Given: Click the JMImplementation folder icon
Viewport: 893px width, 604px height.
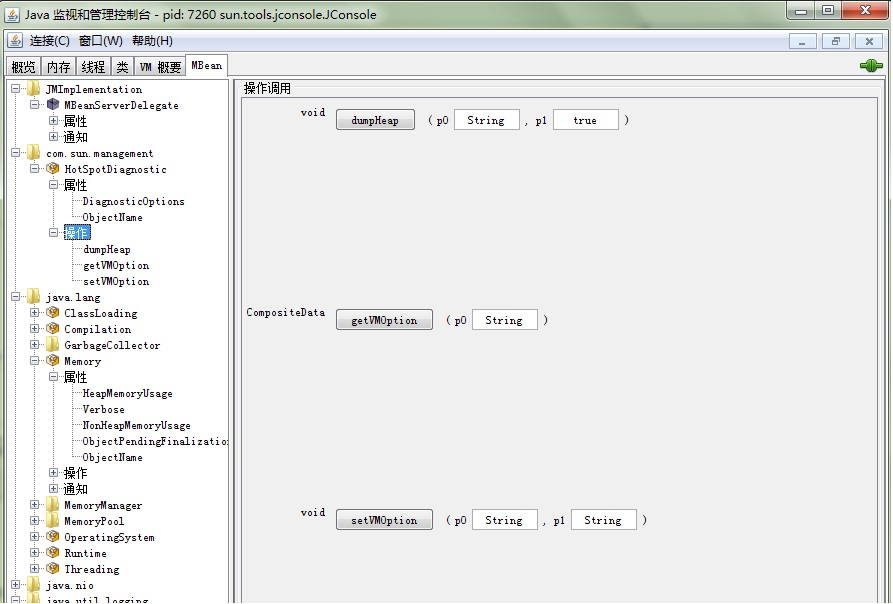Looking at the screenshot, I should point(34,89).
